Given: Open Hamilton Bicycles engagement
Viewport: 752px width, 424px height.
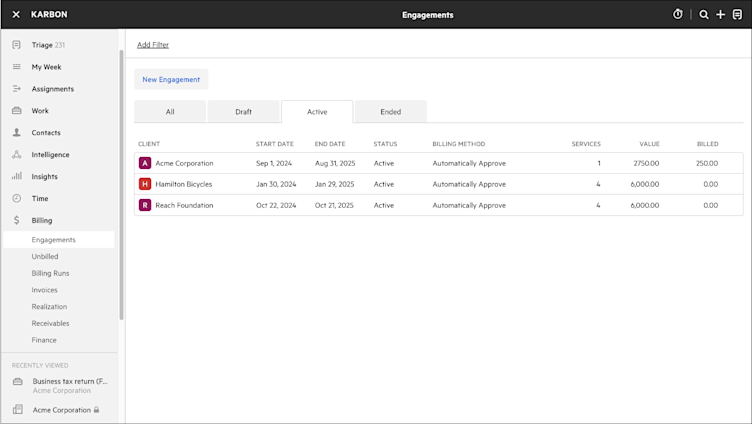Looking at the screenshot, I should pyautogui.click(x=439, y=184).
